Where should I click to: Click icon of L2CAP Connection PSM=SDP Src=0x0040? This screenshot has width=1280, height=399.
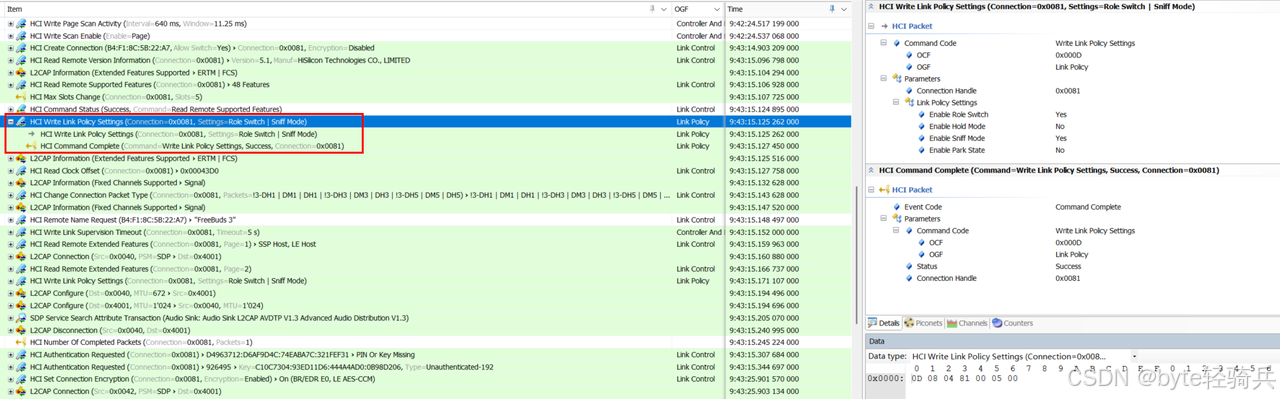[21, 256]
